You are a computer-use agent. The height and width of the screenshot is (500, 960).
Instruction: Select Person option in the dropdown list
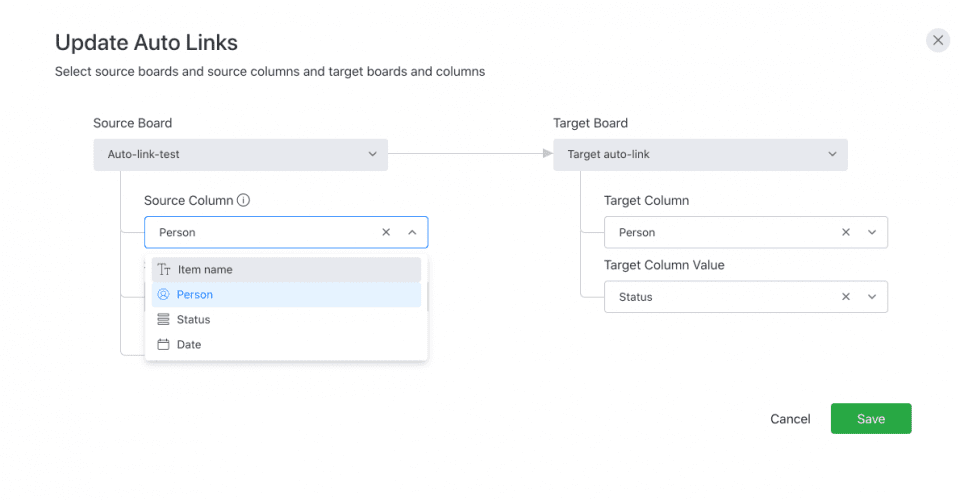286,294
